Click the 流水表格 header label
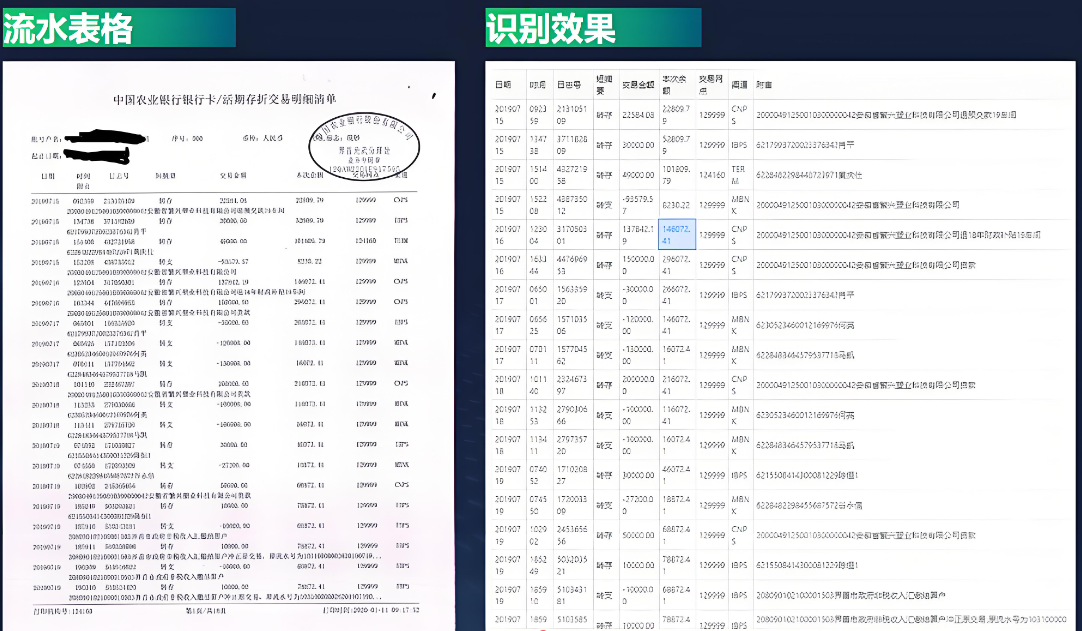1082x631 pixels. [x=68, y=29]
